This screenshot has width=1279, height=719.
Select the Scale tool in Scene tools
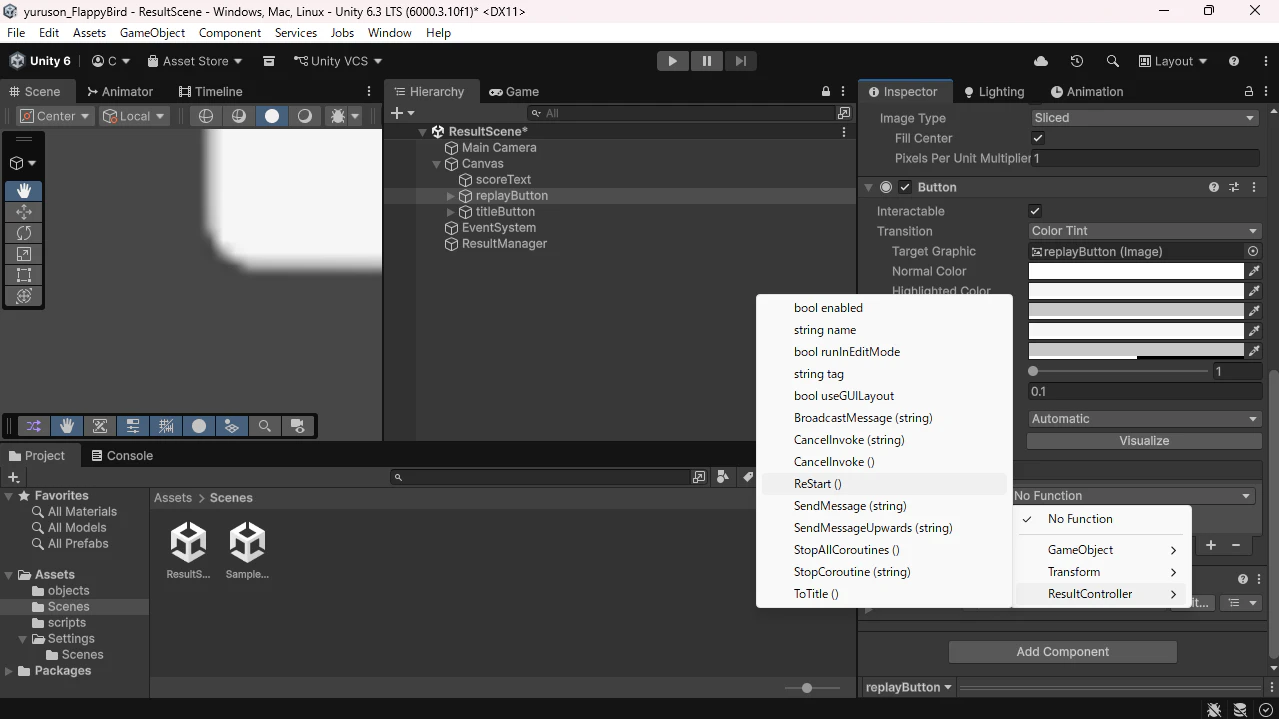(x=24, y=254)
